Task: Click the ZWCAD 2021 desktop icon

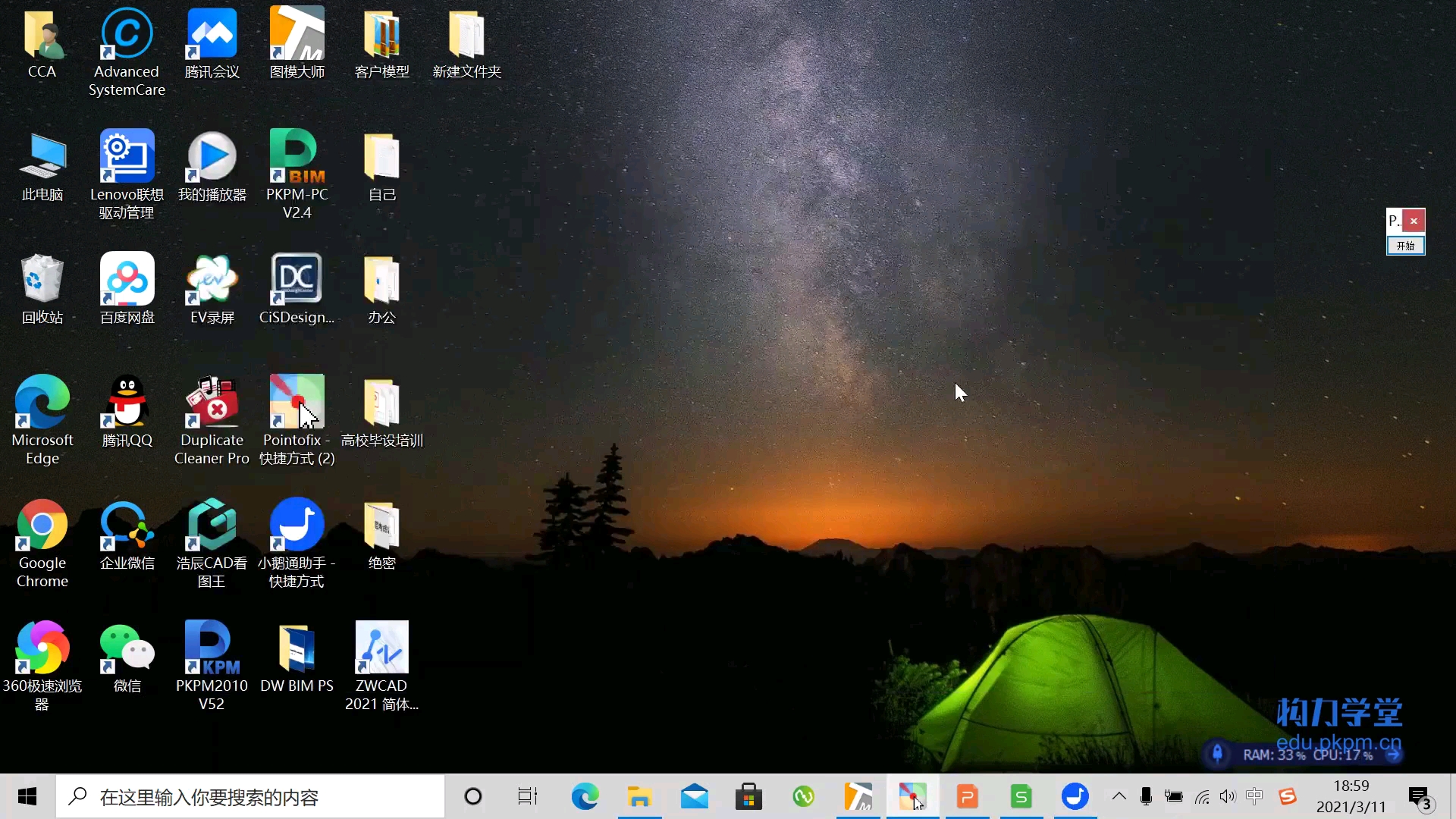Action: 381,648
